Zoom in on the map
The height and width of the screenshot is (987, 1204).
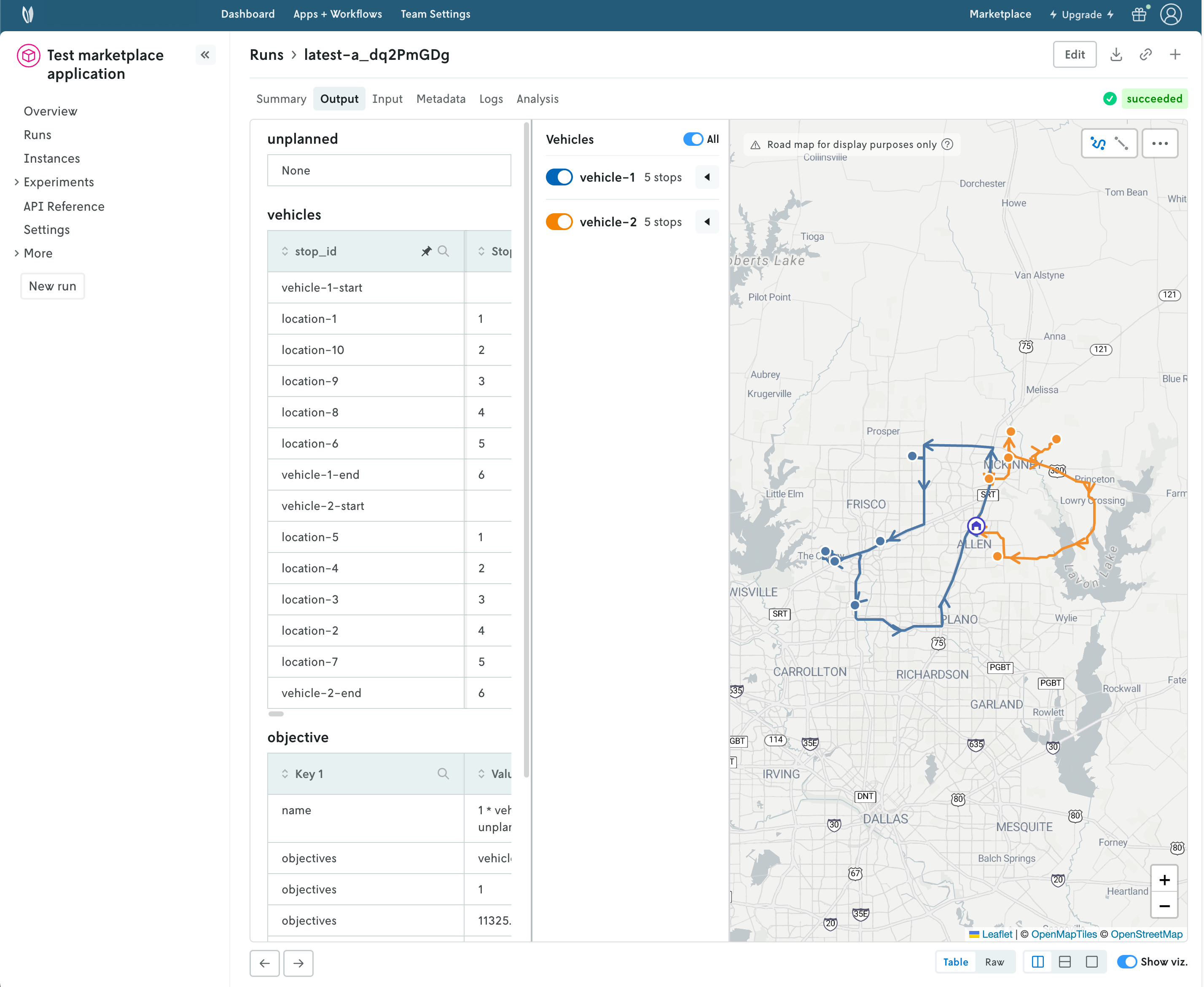click(x=1164, y=880)
